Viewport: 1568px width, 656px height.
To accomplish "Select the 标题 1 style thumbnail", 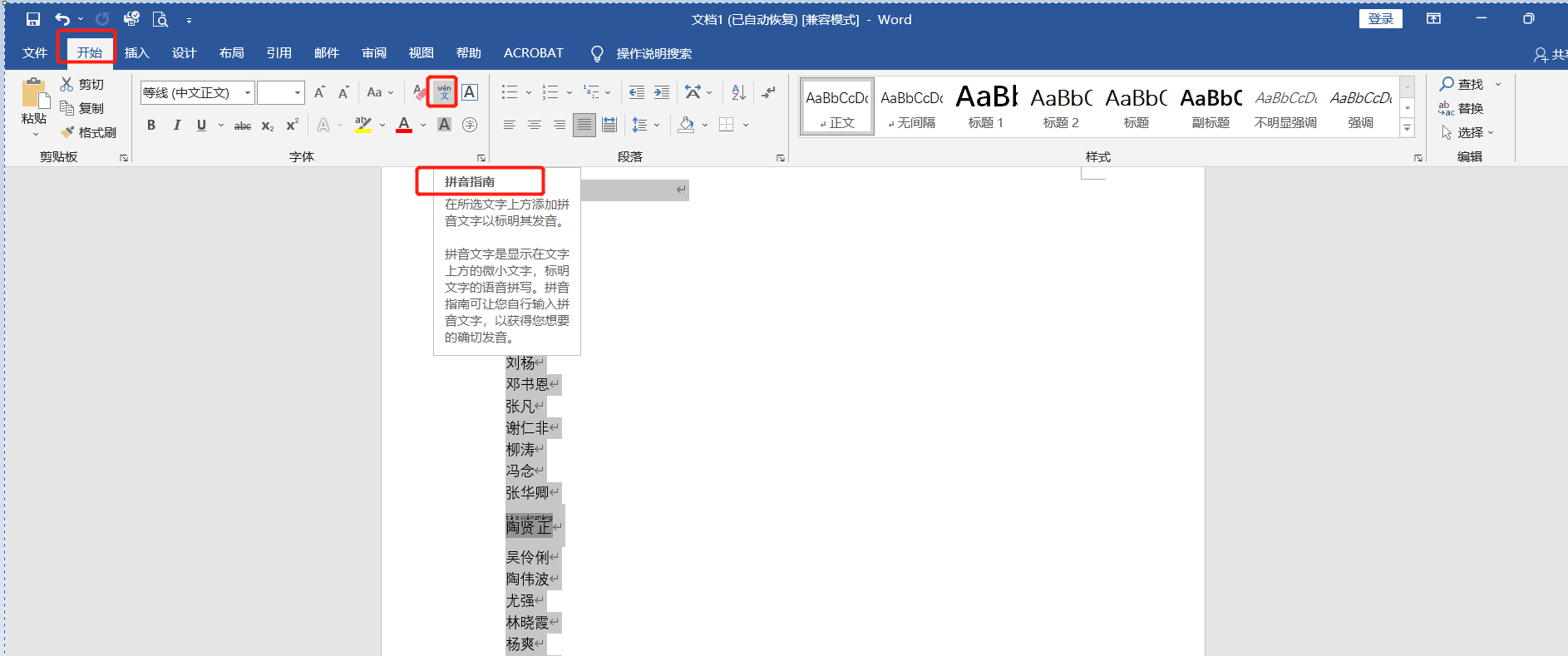I will (x=986, y=106).
